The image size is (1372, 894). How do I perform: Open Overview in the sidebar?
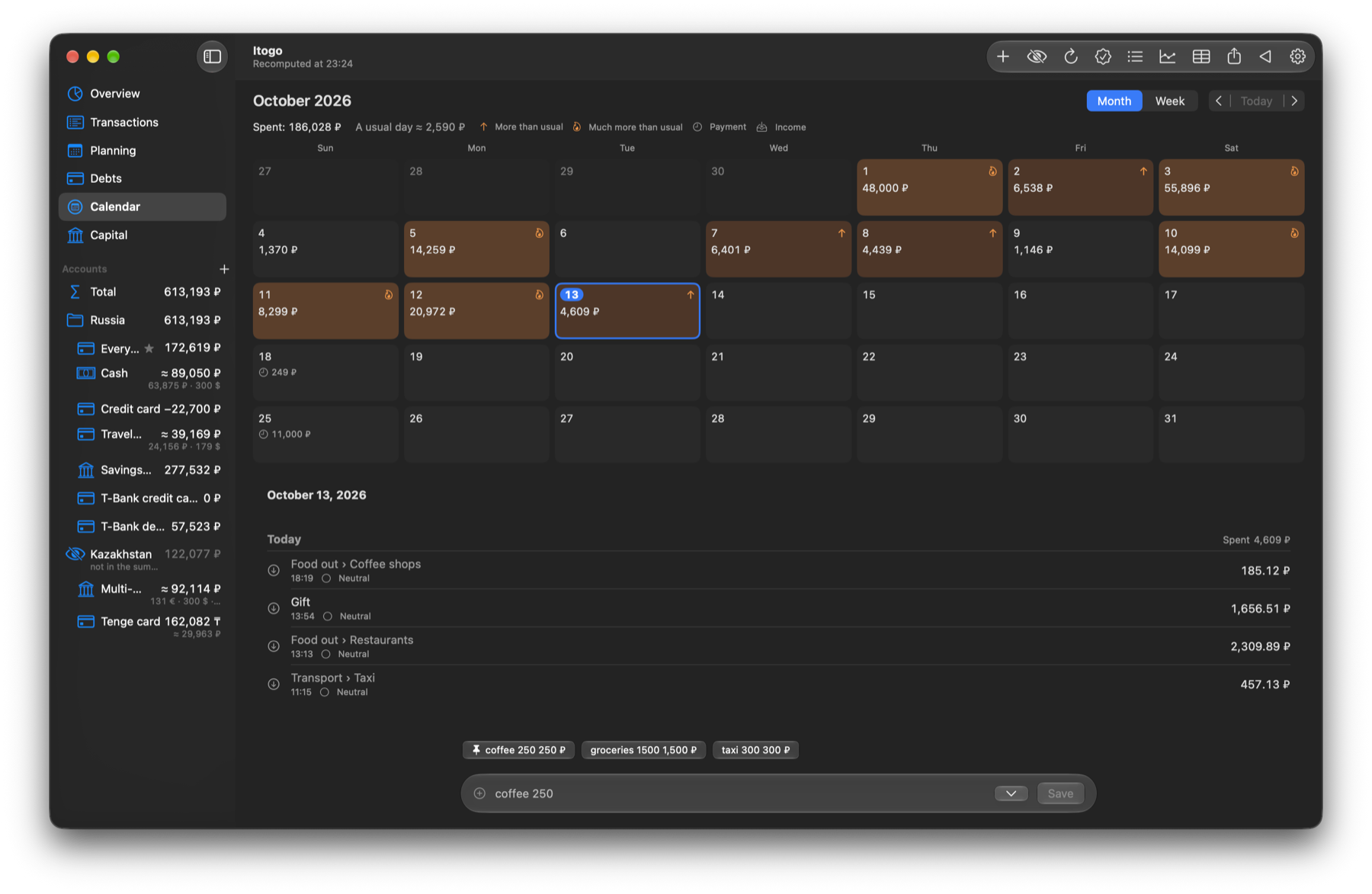pyautogui.click(x=143, y=94)
